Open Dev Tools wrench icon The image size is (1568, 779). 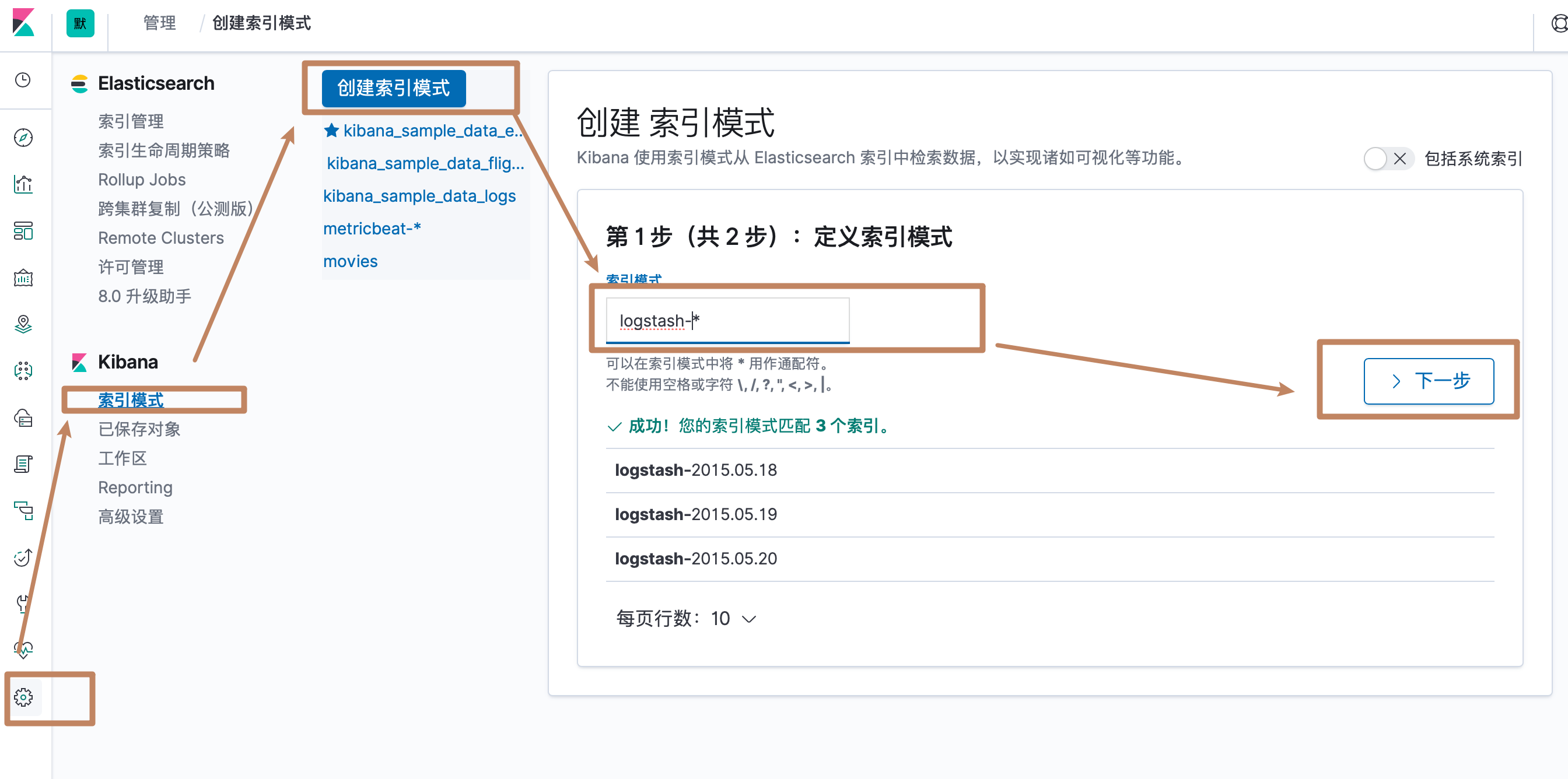tap(23, 603)
